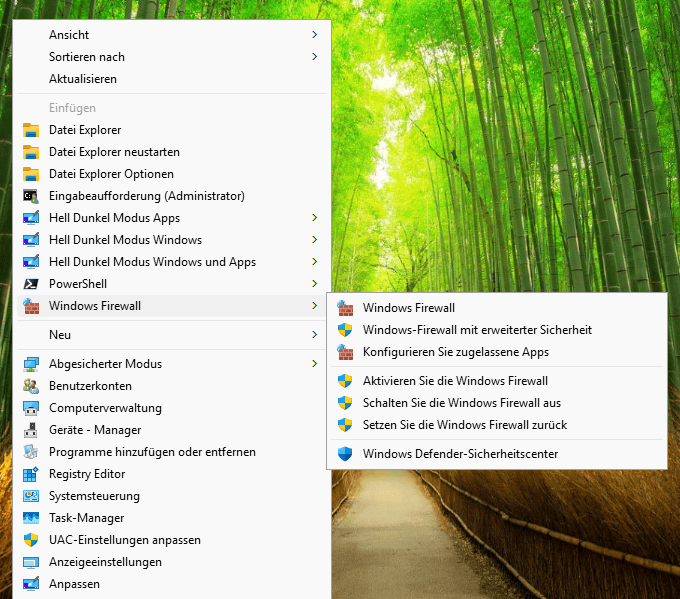
Task: Click the Hell Dunkel Modus Windows und Apps icon
Action: (31, 262)
